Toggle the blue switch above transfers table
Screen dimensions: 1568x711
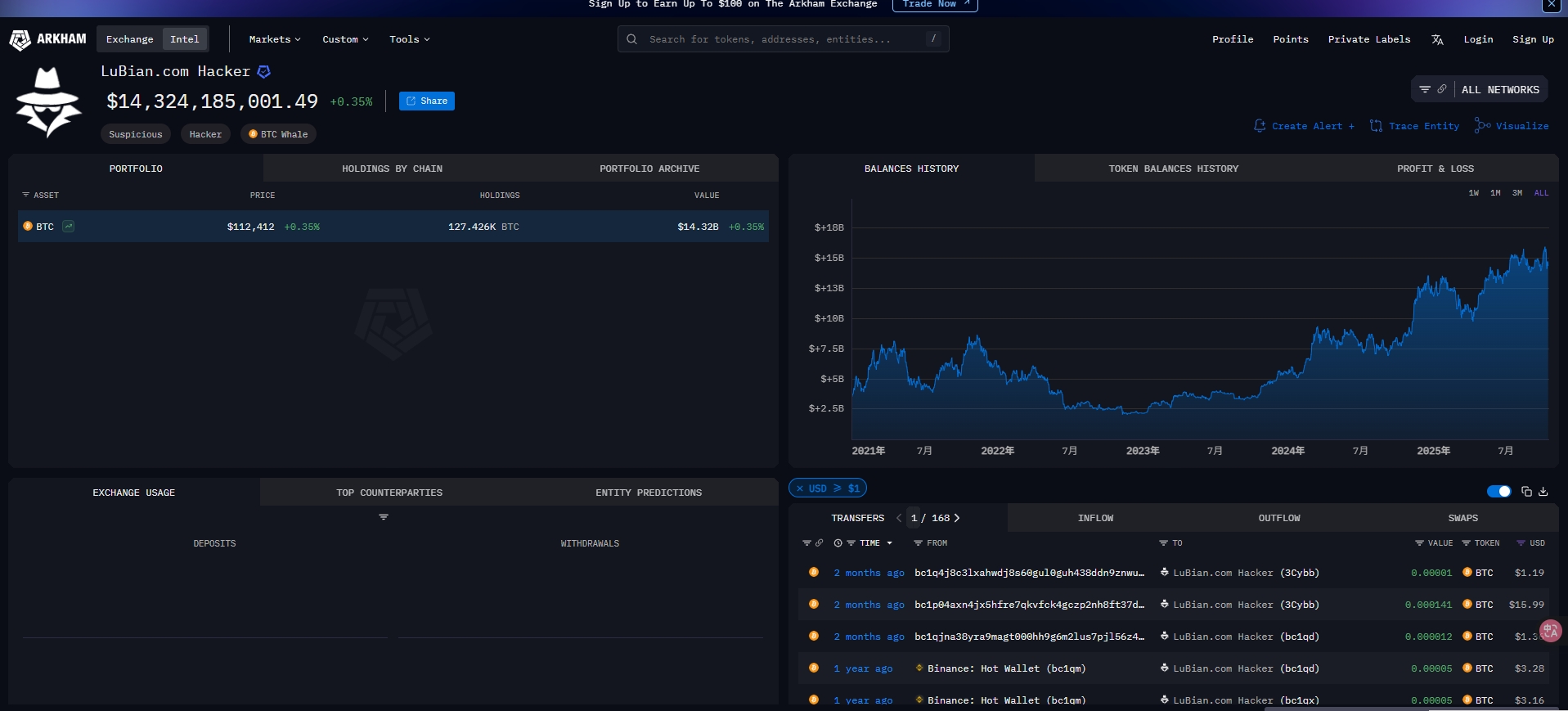[x=1498, y=492]
